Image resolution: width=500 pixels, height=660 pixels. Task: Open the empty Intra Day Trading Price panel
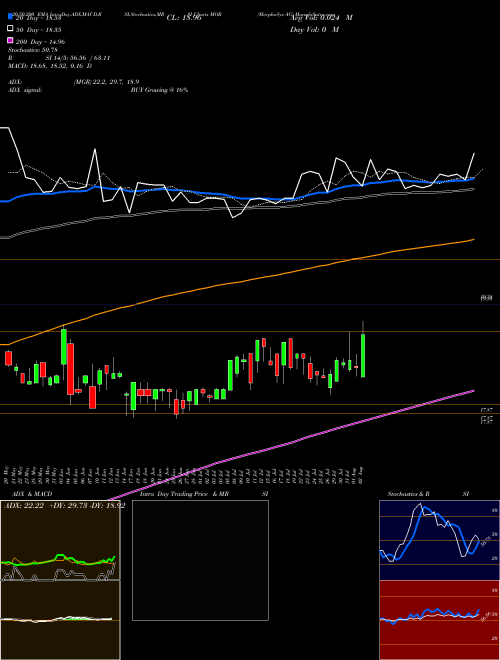point(200,560)
